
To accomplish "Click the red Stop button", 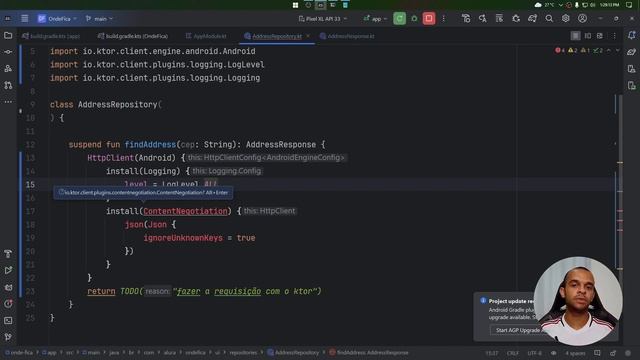I will pos(429,18).
